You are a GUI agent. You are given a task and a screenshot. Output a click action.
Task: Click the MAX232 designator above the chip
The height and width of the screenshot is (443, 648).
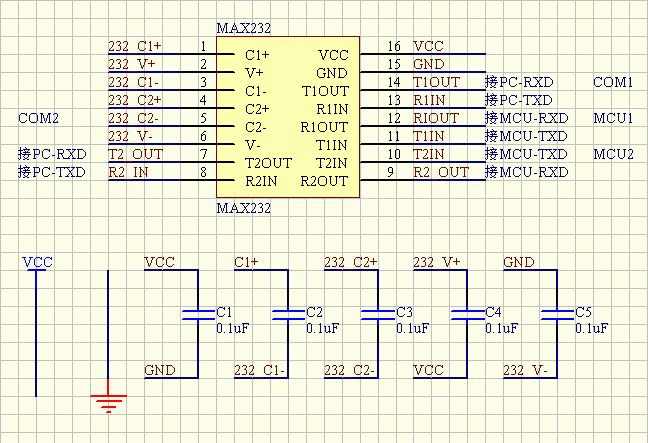pos(244,28)
